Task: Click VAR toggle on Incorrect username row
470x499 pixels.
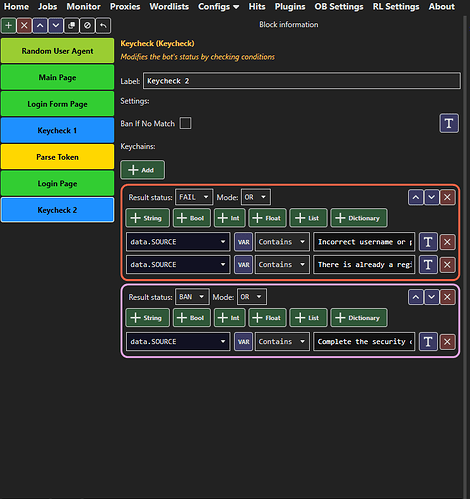Action: click(x=243, y=242)
